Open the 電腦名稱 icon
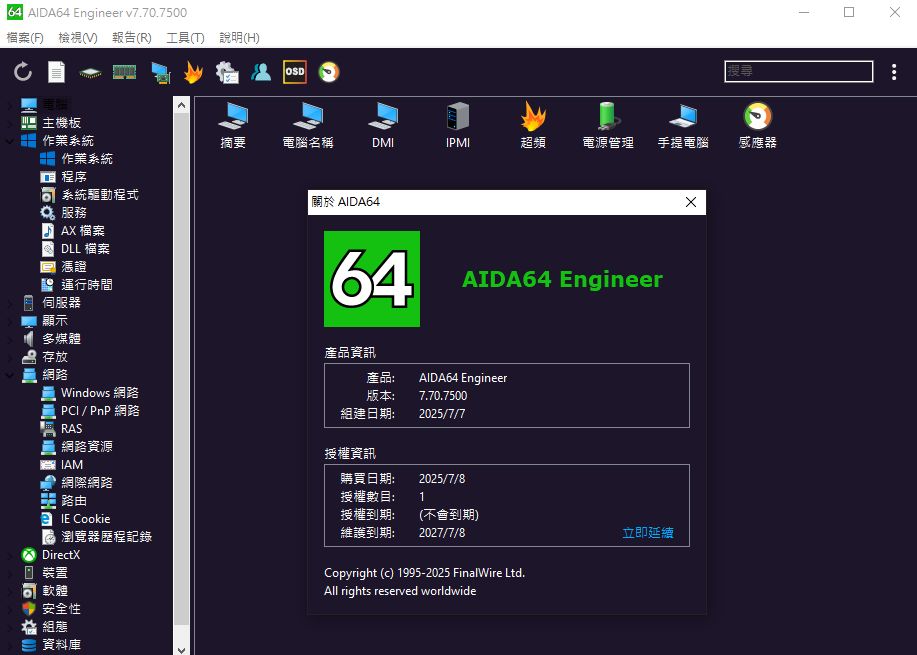 pos(308,125)
